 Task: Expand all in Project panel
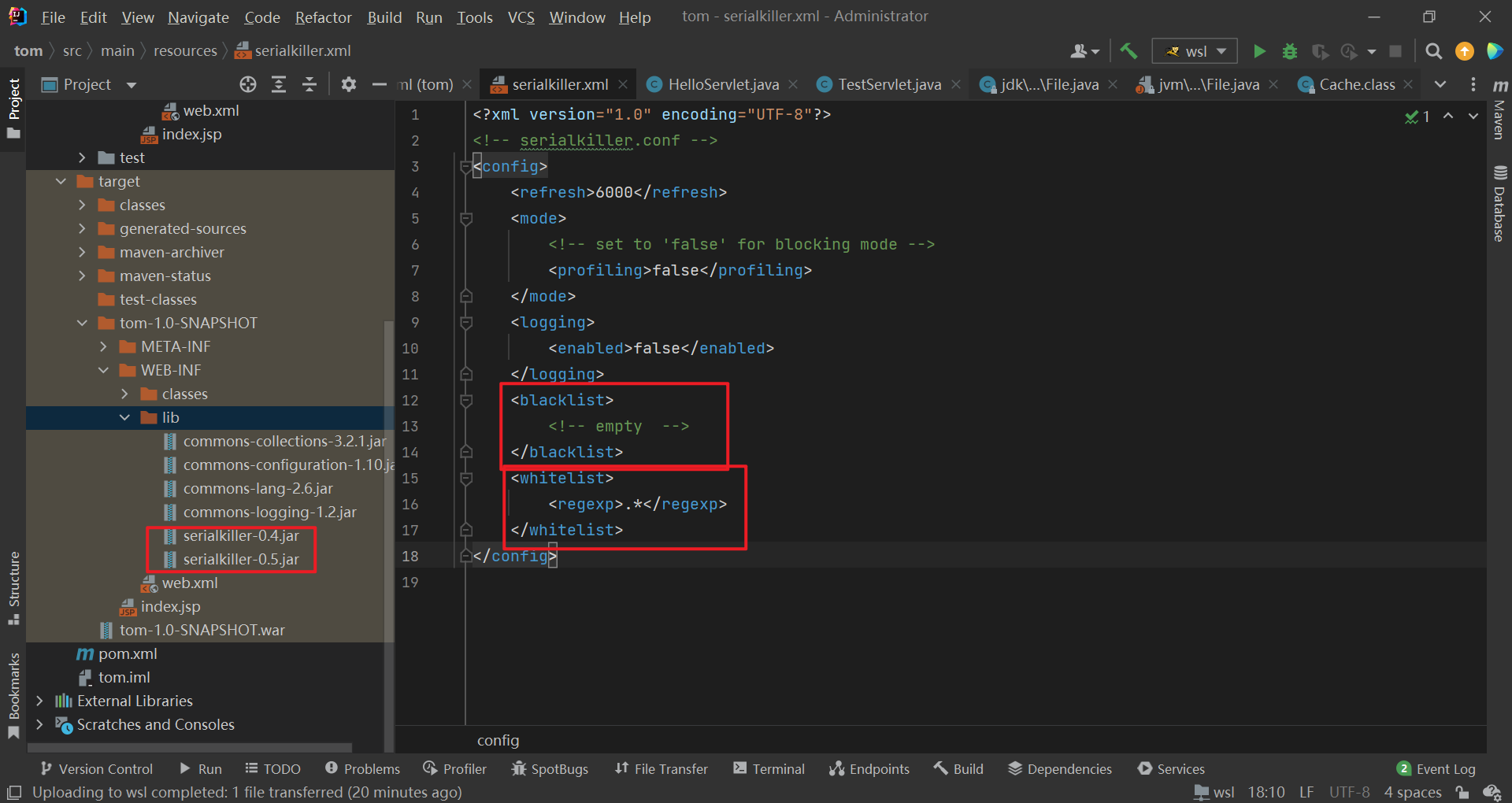pyautogui.click(x=279, y=84)
